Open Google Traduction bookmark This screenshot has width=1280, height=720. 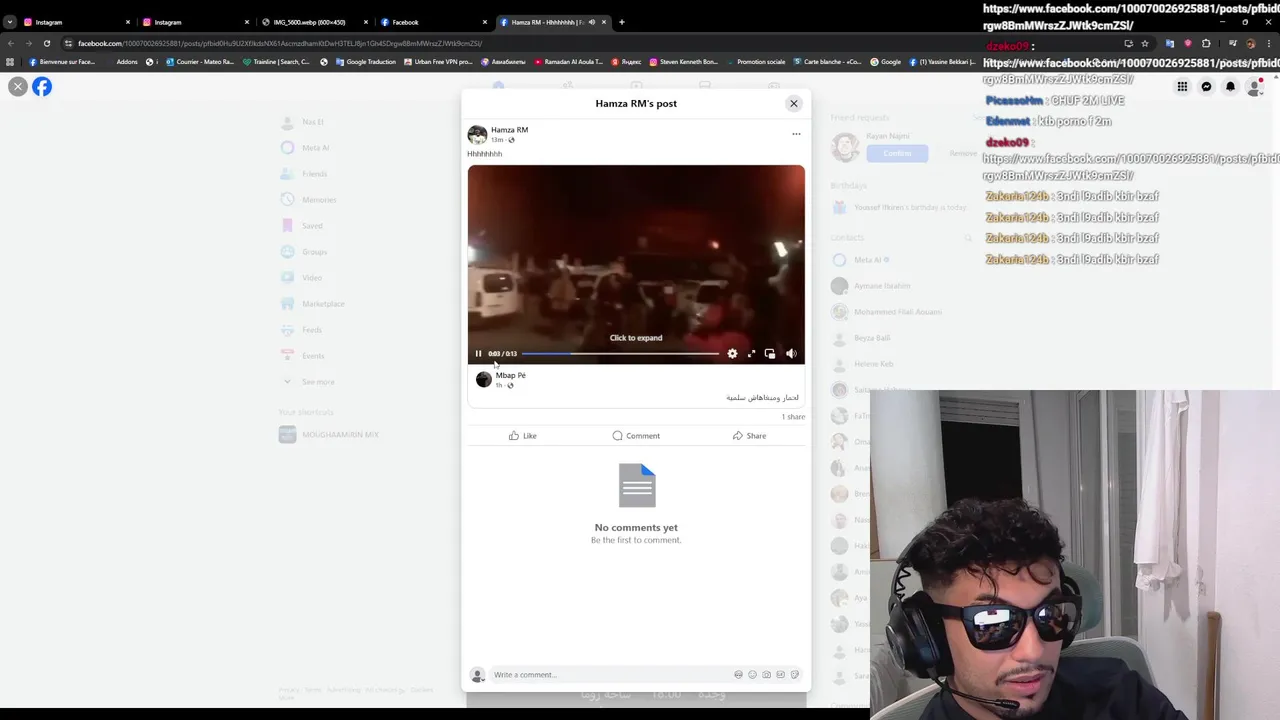pos(366,62)
